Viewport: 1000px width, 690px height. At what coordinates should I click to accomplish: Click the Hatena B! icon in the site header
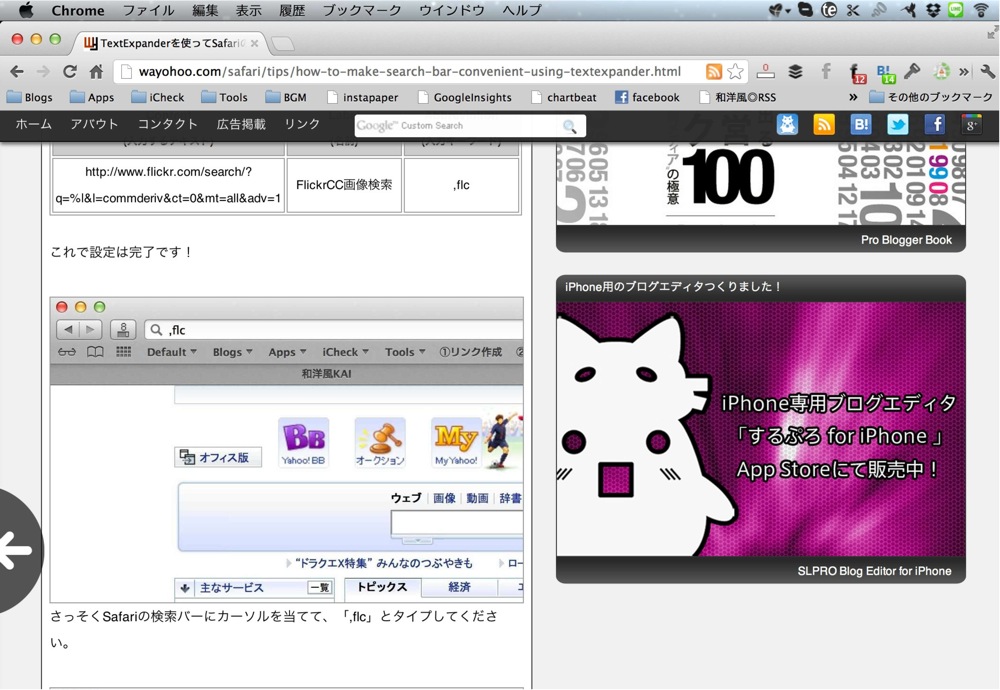[x=861, y=124]
